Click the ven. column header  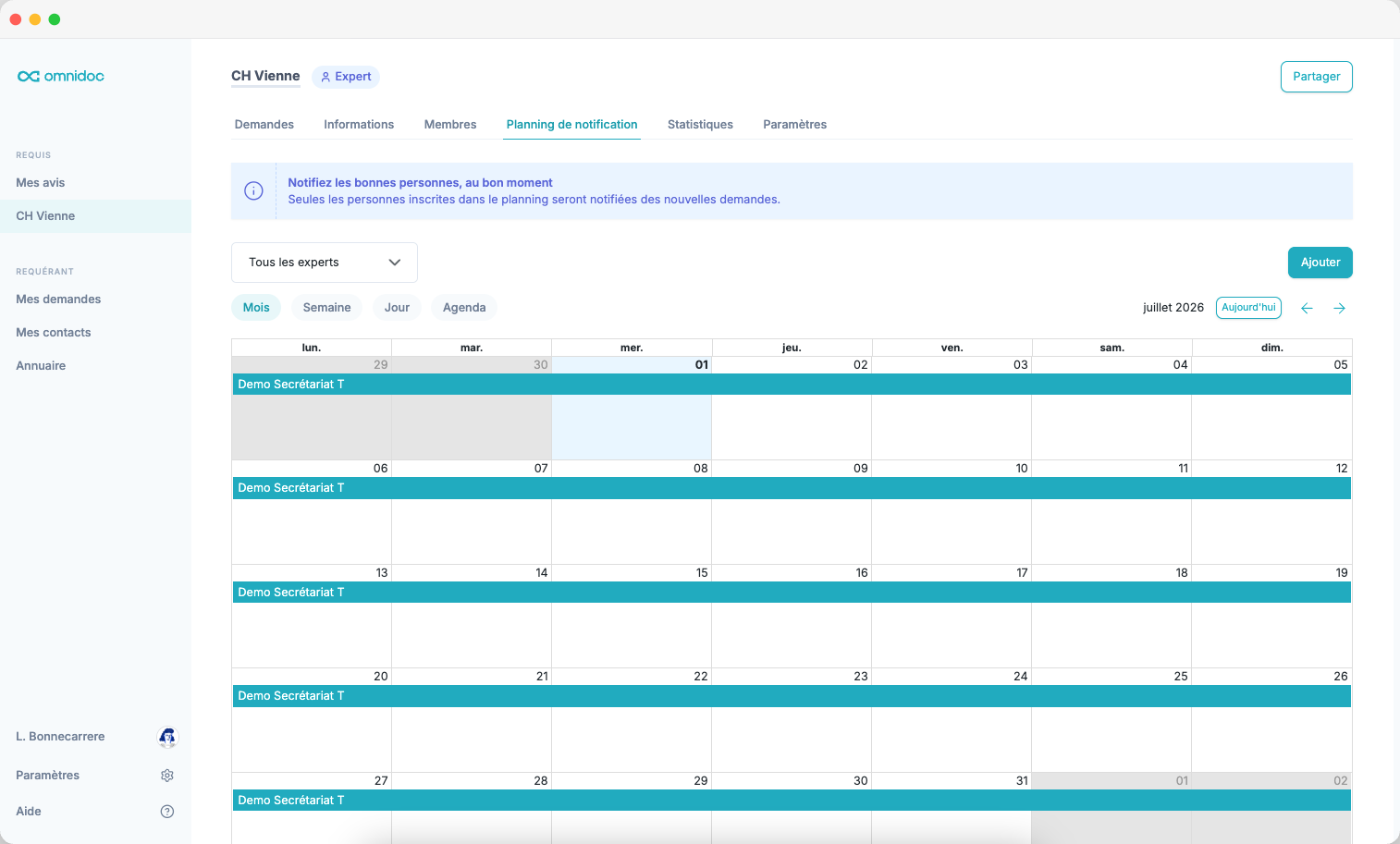click(x=952, y=348)
